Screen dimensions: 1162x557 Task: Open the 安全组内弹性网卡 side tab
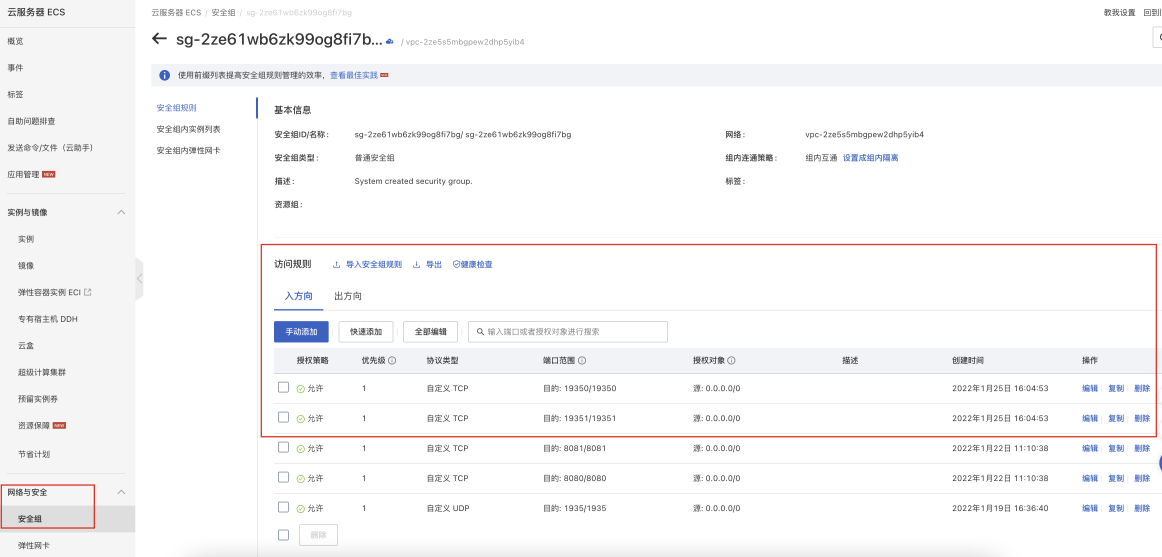pyautogui.click(x=188, y=150)
